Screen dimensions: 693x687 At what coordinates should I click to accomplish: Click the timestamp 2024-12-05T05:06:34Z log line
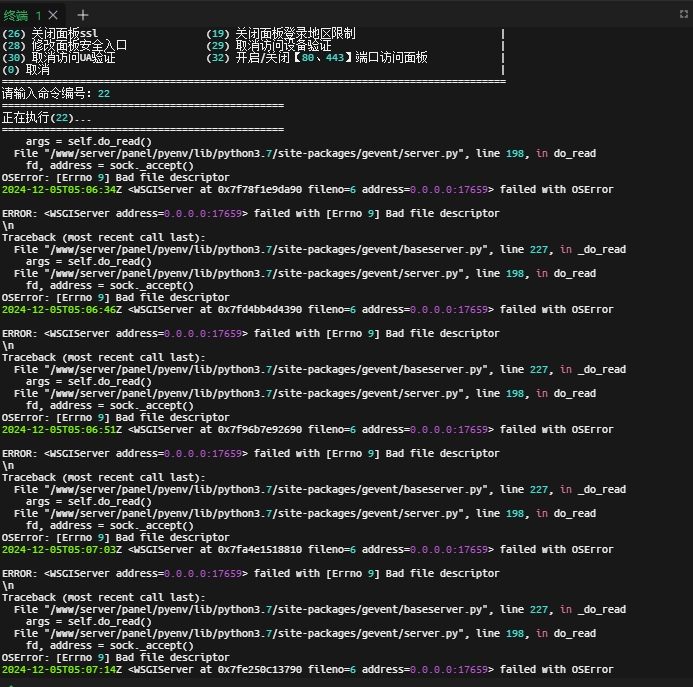coord(308,190)
